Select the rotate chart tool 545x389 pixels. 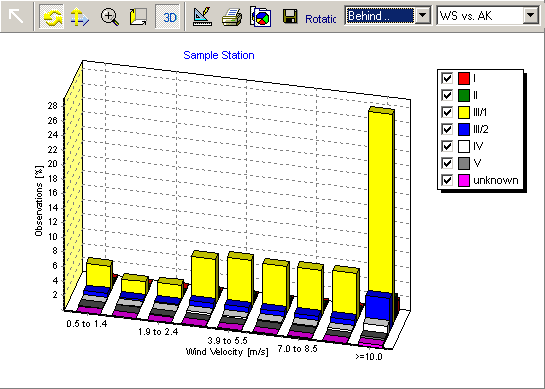coord(51,16)
